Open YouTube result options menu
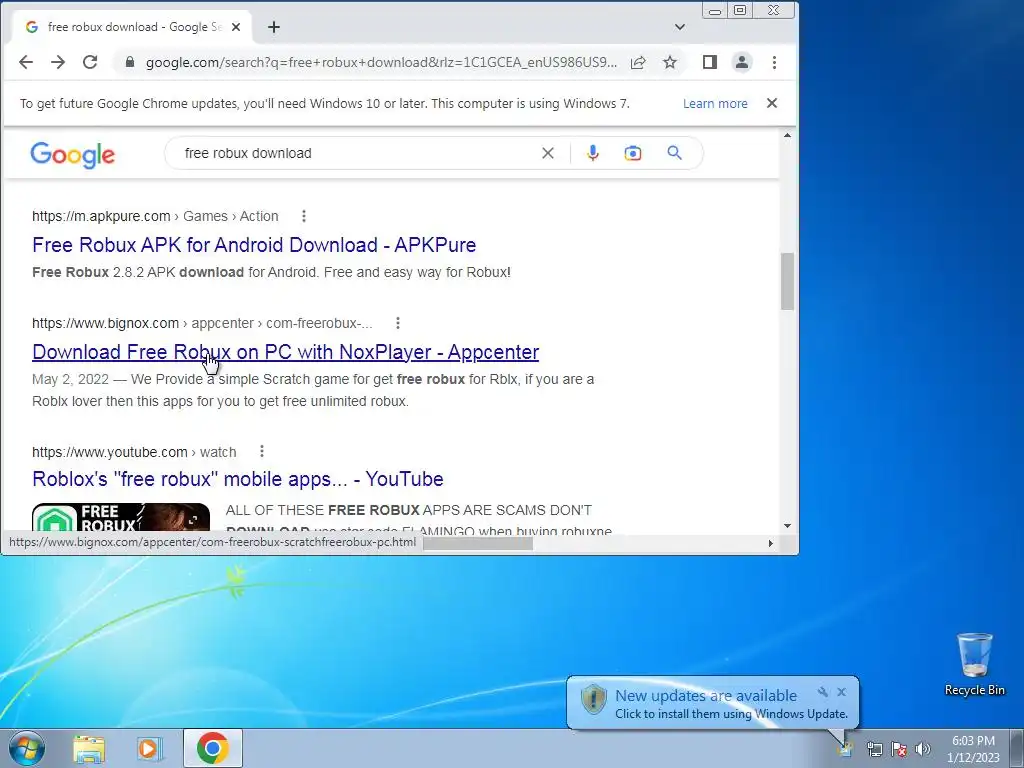This screenshot has width=1024, height=768. pos(262,451)
